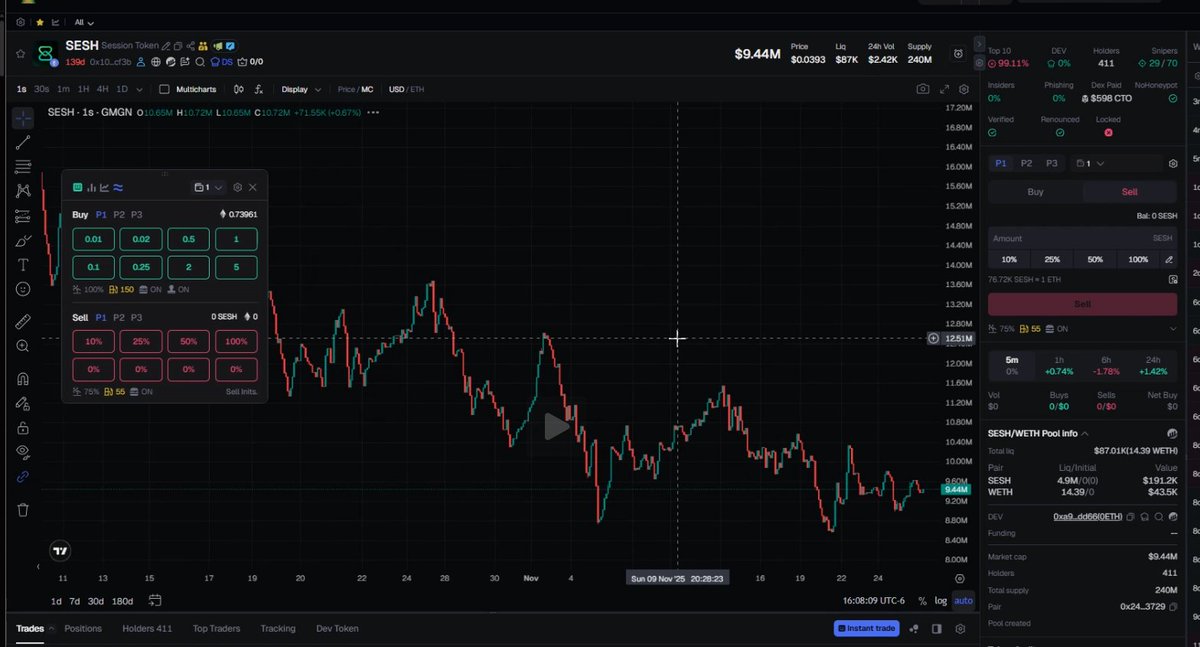Select the ruler measure tool
The width and height of the screenshot is (1200, 647).
(x=23, y=321)
